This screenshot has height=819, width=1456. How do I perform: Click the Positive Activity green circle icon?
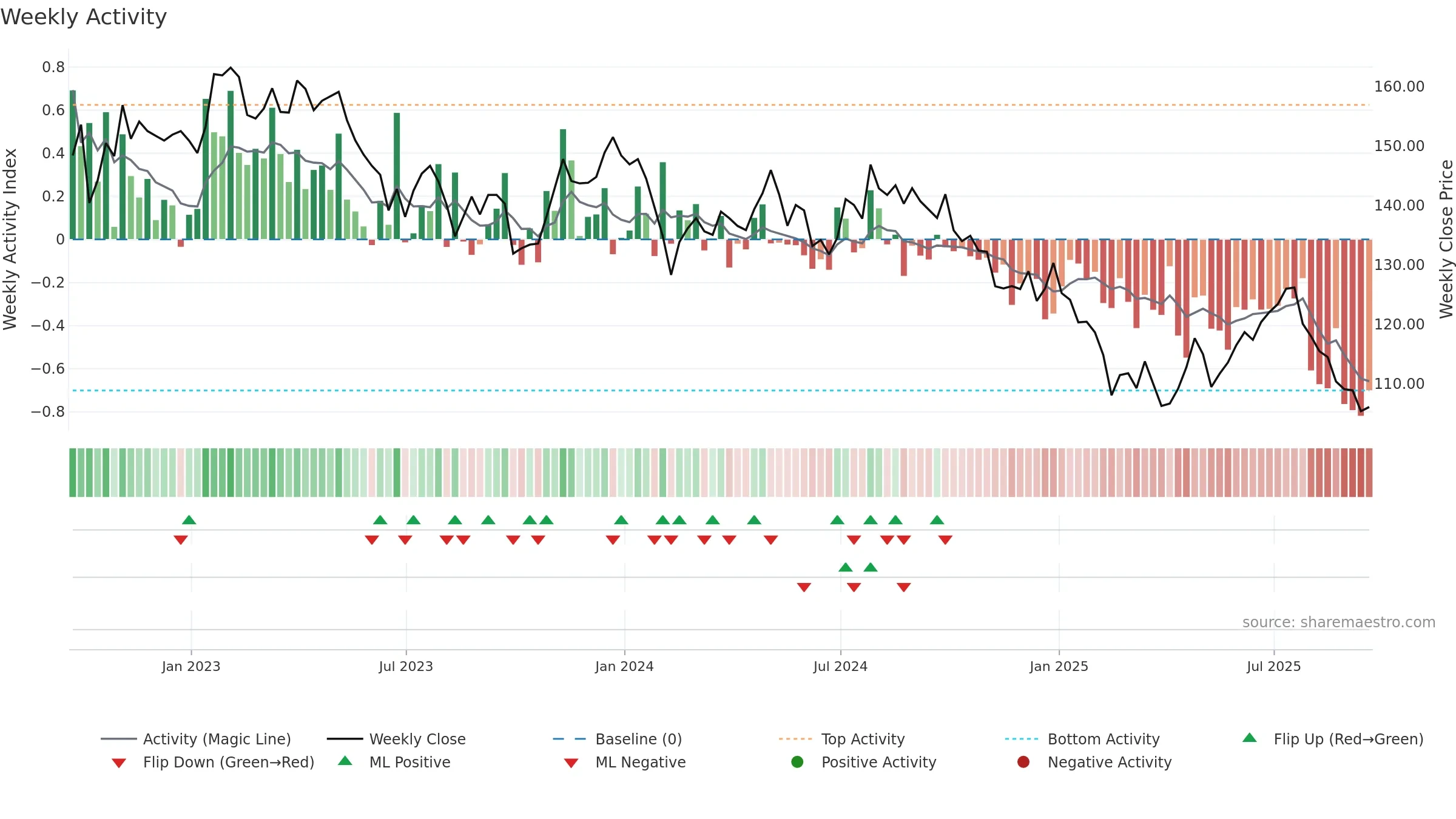coord(797,761)
